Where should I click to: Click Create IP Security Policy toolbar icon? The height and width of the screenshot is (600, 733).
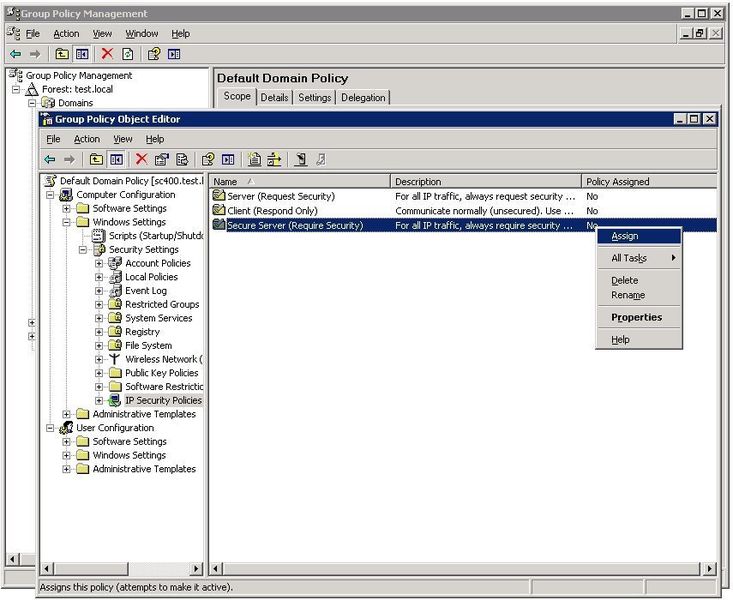pyautogui.click(x=254, y=160)
